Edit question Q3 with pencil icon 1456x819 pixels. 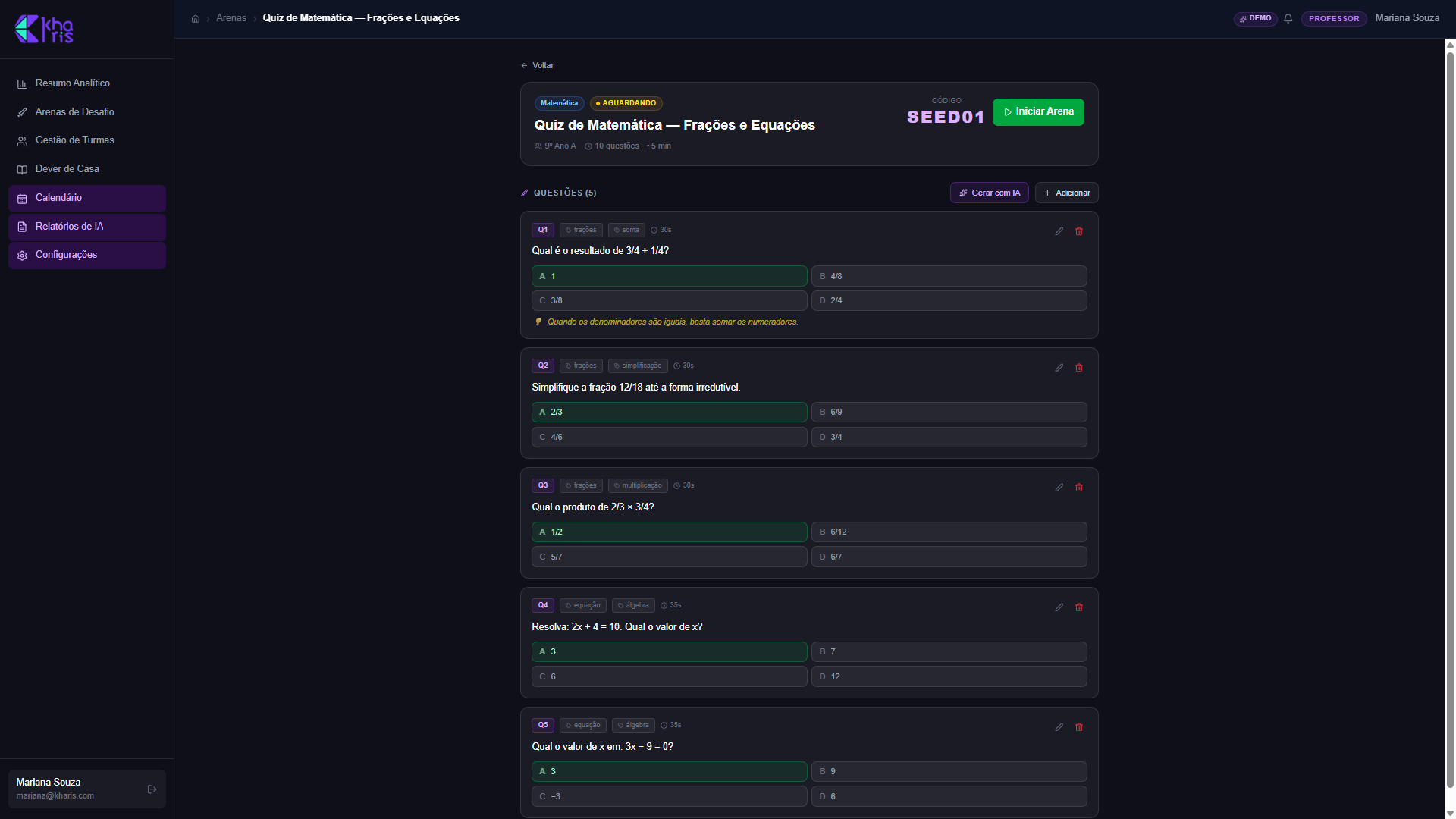[x=1059, y=488]
